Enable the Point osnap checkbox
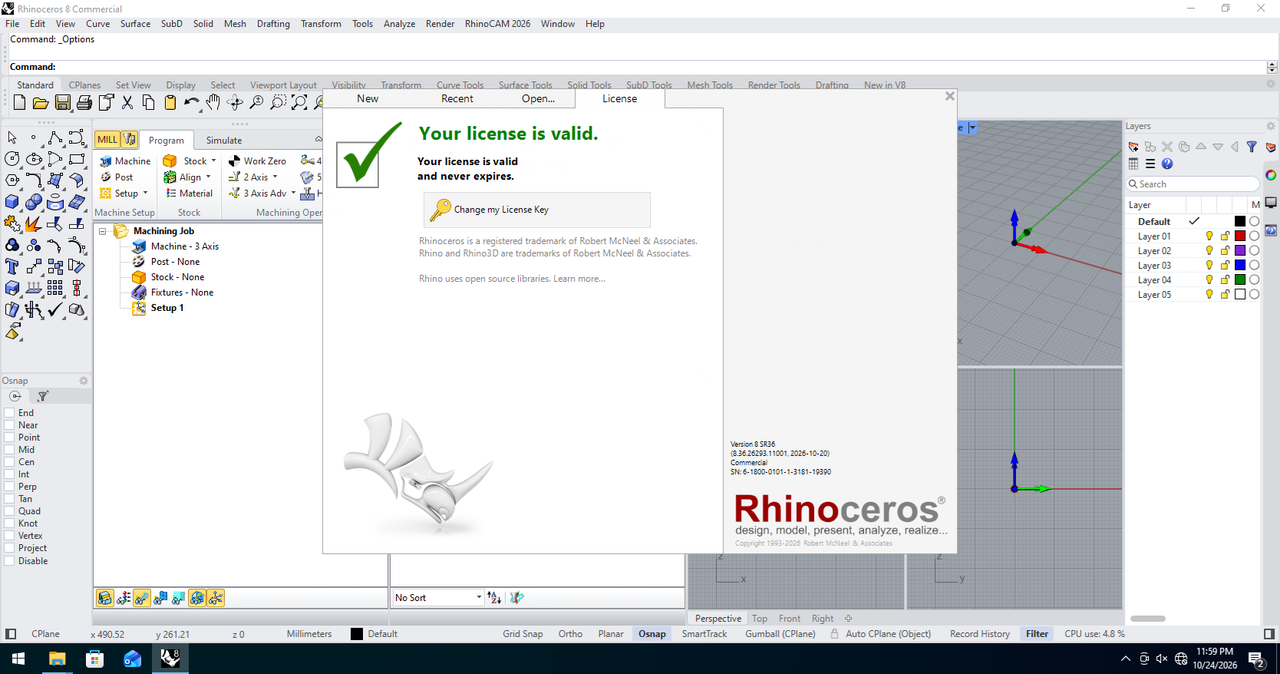Image resolution: width=1280 pixels, height=674 pixels. (x=10, y=438)
